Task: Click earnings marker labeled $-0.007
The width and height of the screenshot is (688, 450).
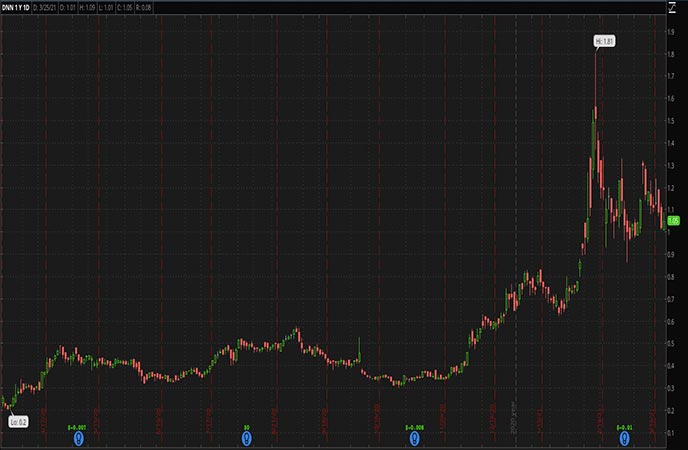Action: point(78,438)
